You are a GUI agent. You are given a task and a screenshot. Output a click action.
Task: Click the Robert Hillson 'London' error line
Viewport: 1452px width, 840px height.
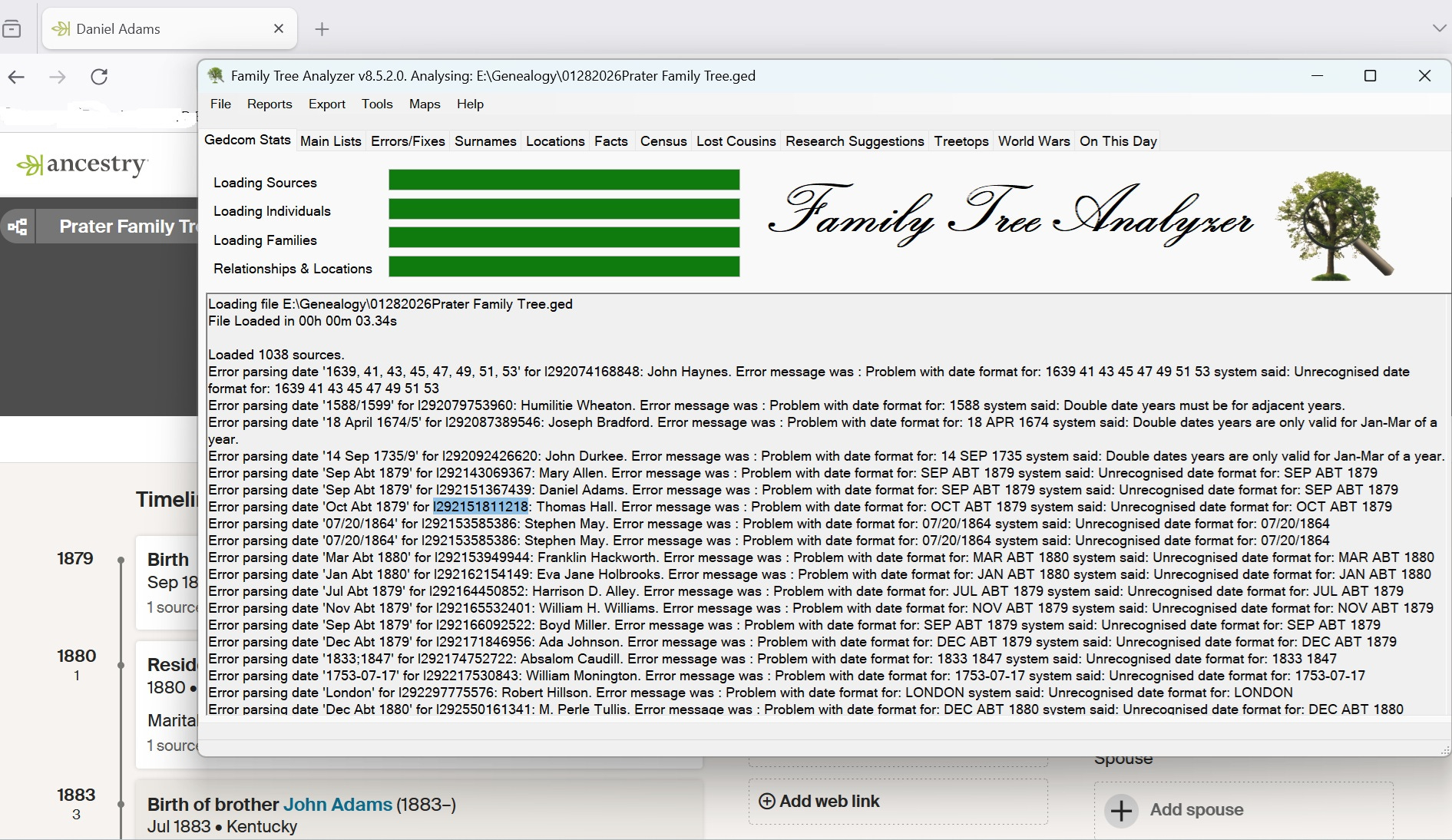pos(750,693)
